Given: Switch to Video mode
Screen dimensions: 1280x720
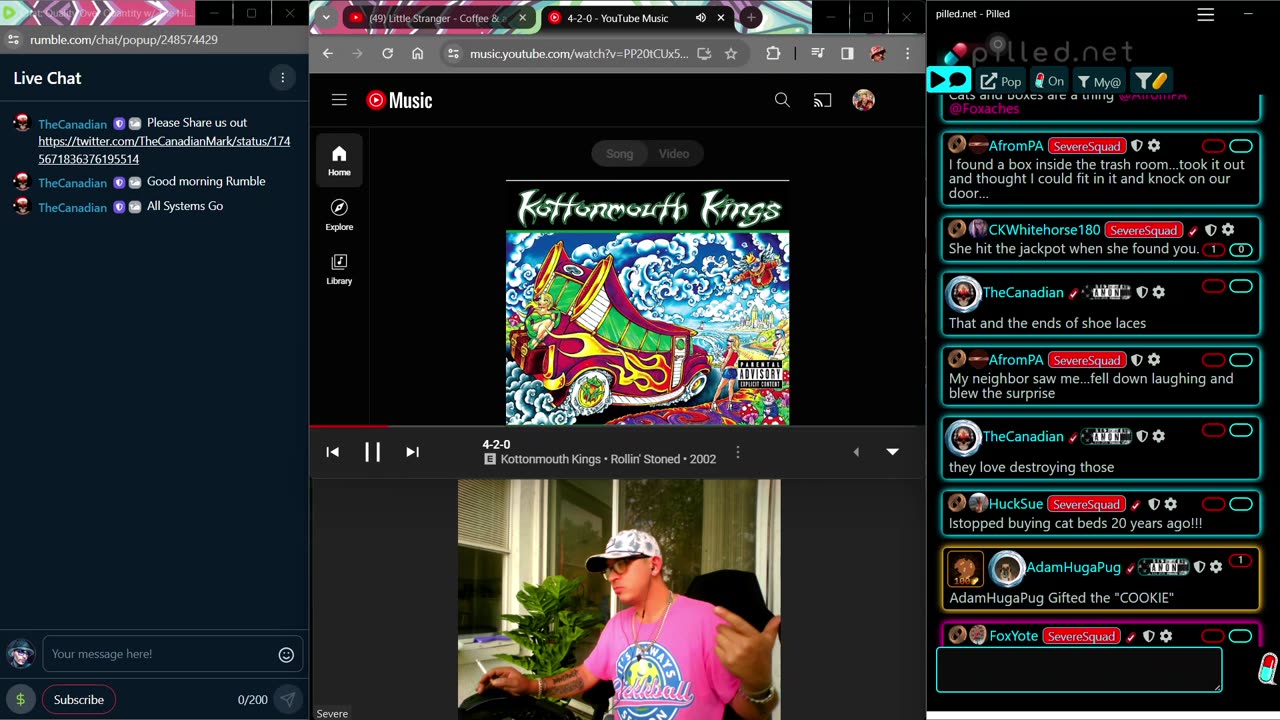Looking at the screenshot, I should coord(673,153).
